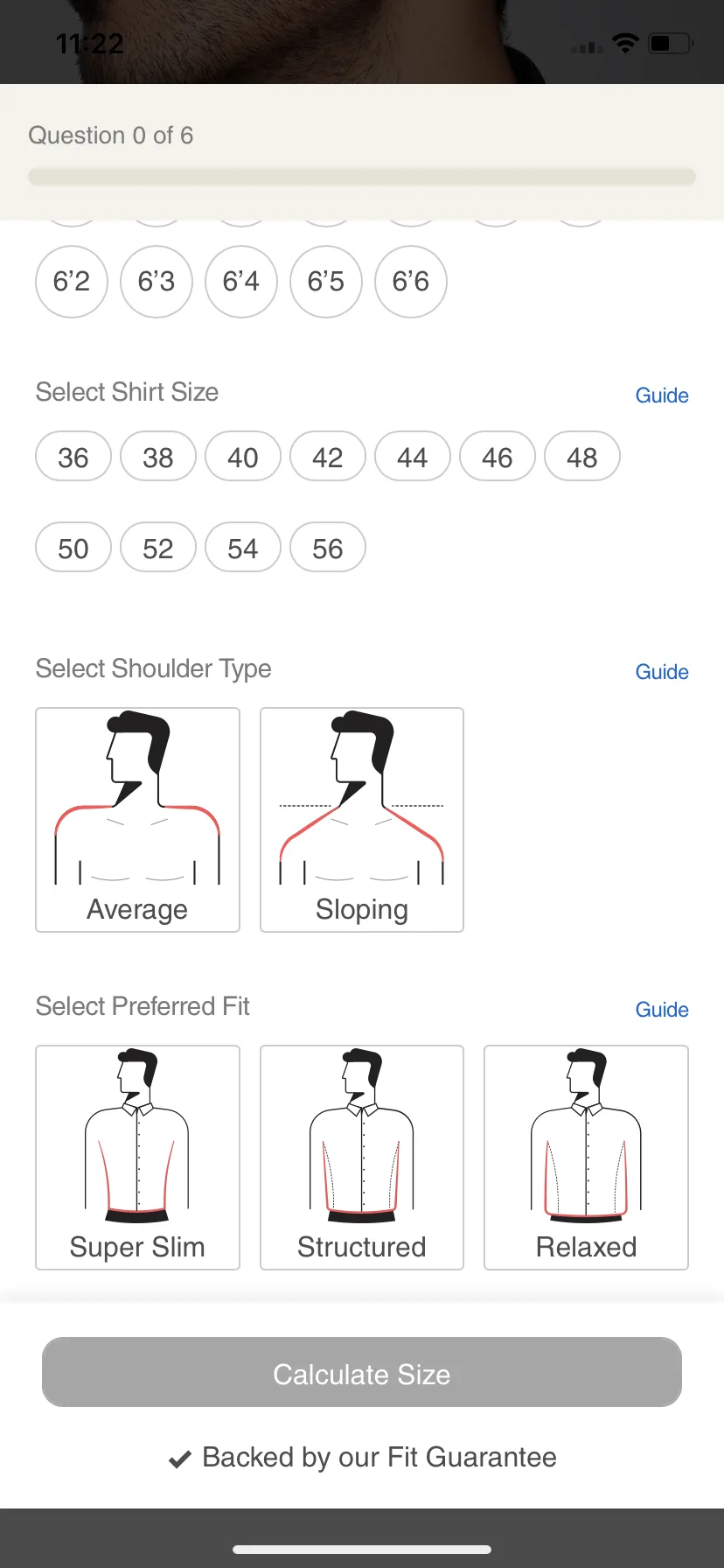Viewport: 724px width, 1568px height.
Task: Tap the home indicator bar
Action: (362, 1550)
